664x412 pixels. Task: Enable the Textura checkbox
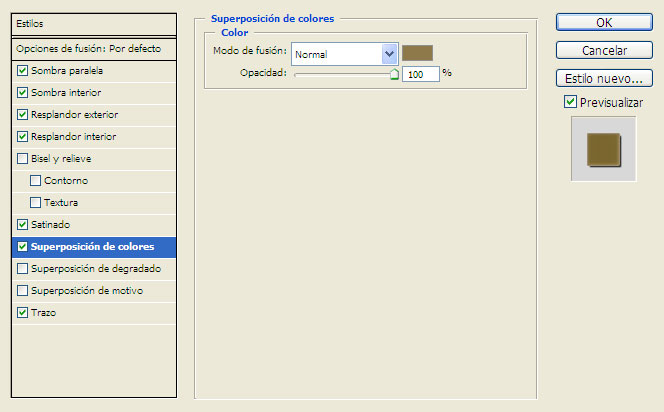tap(36, 203)
